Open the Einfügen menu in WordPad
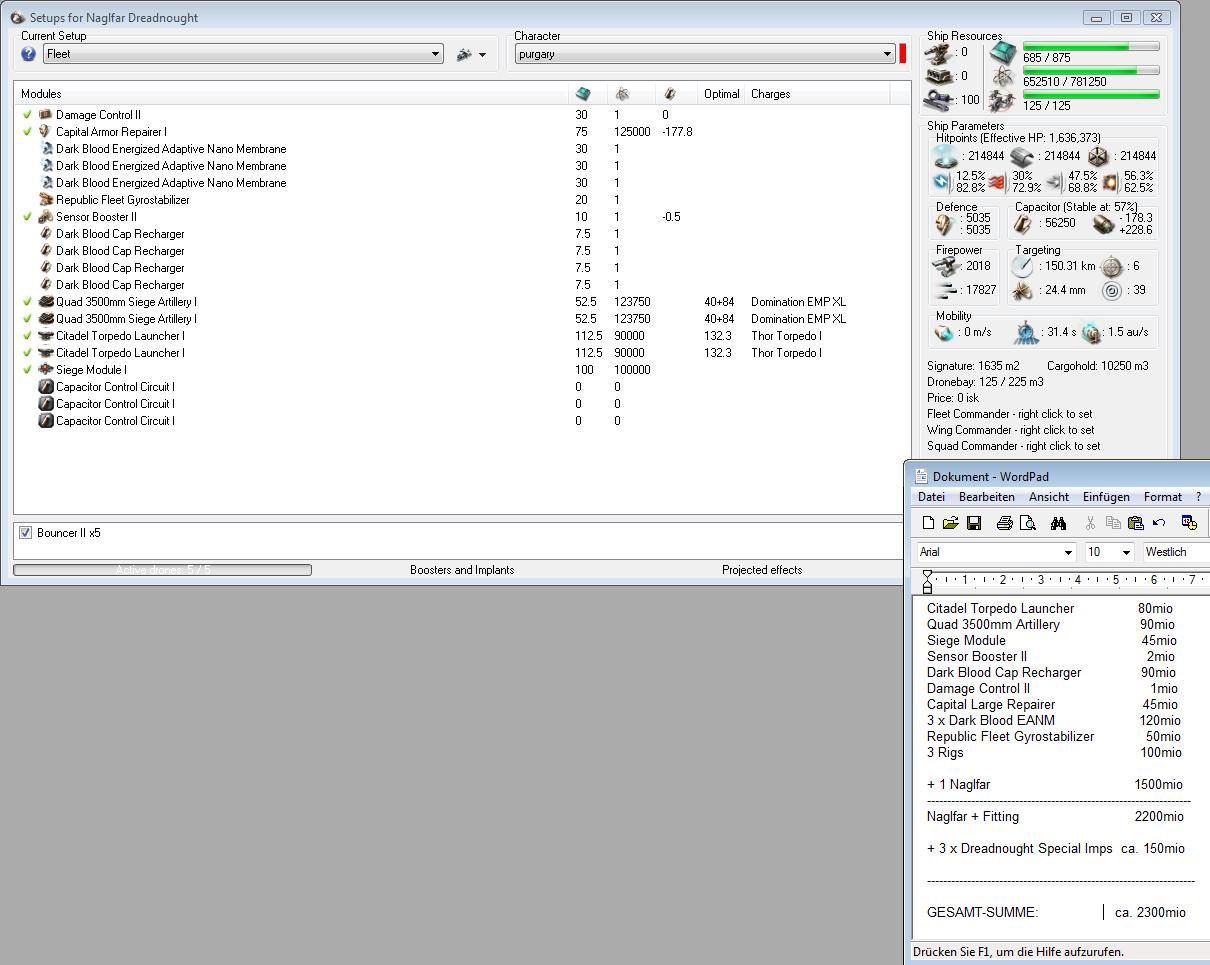The height and width of the screenshot is (965, 1210). click(1105, 497)
